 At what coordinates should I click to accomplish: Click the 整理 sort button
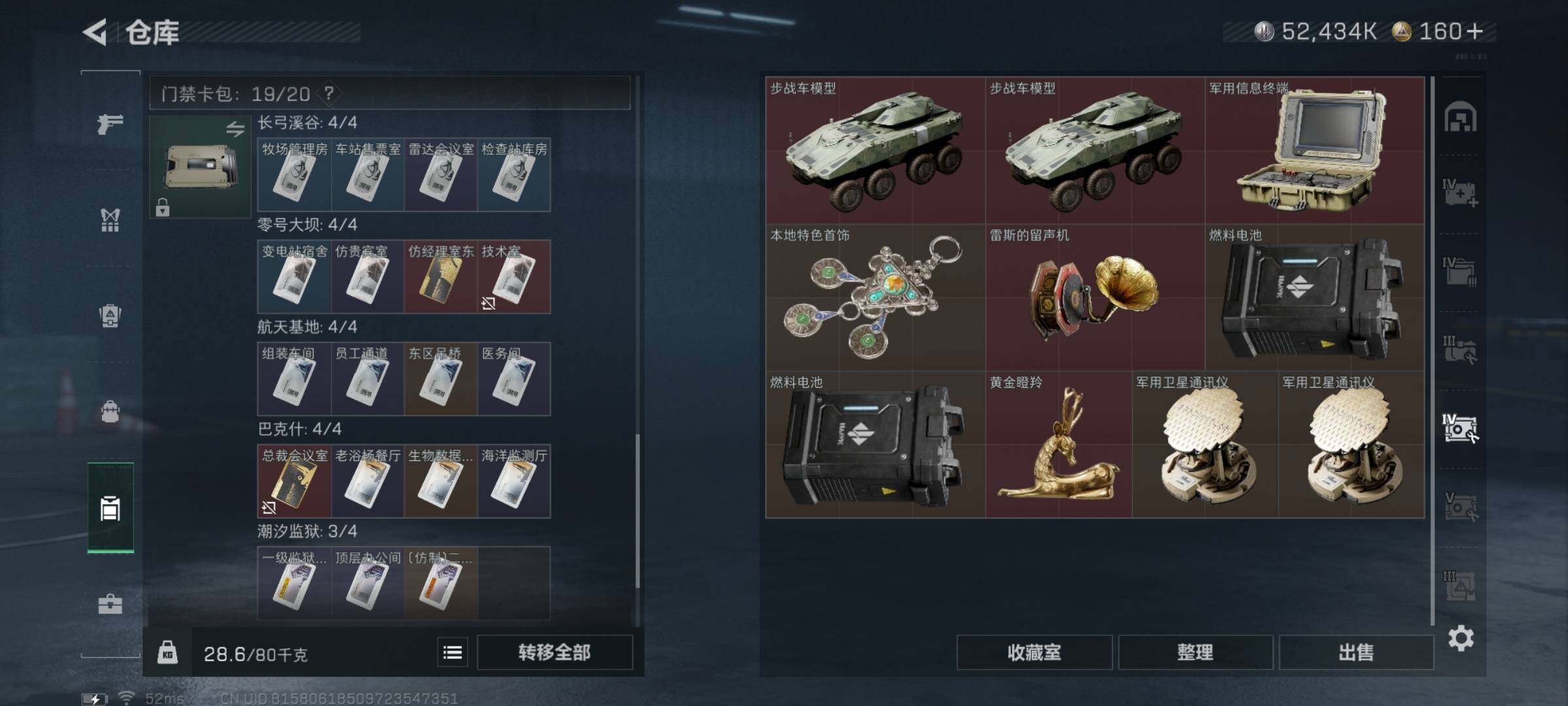(1195, 652)
